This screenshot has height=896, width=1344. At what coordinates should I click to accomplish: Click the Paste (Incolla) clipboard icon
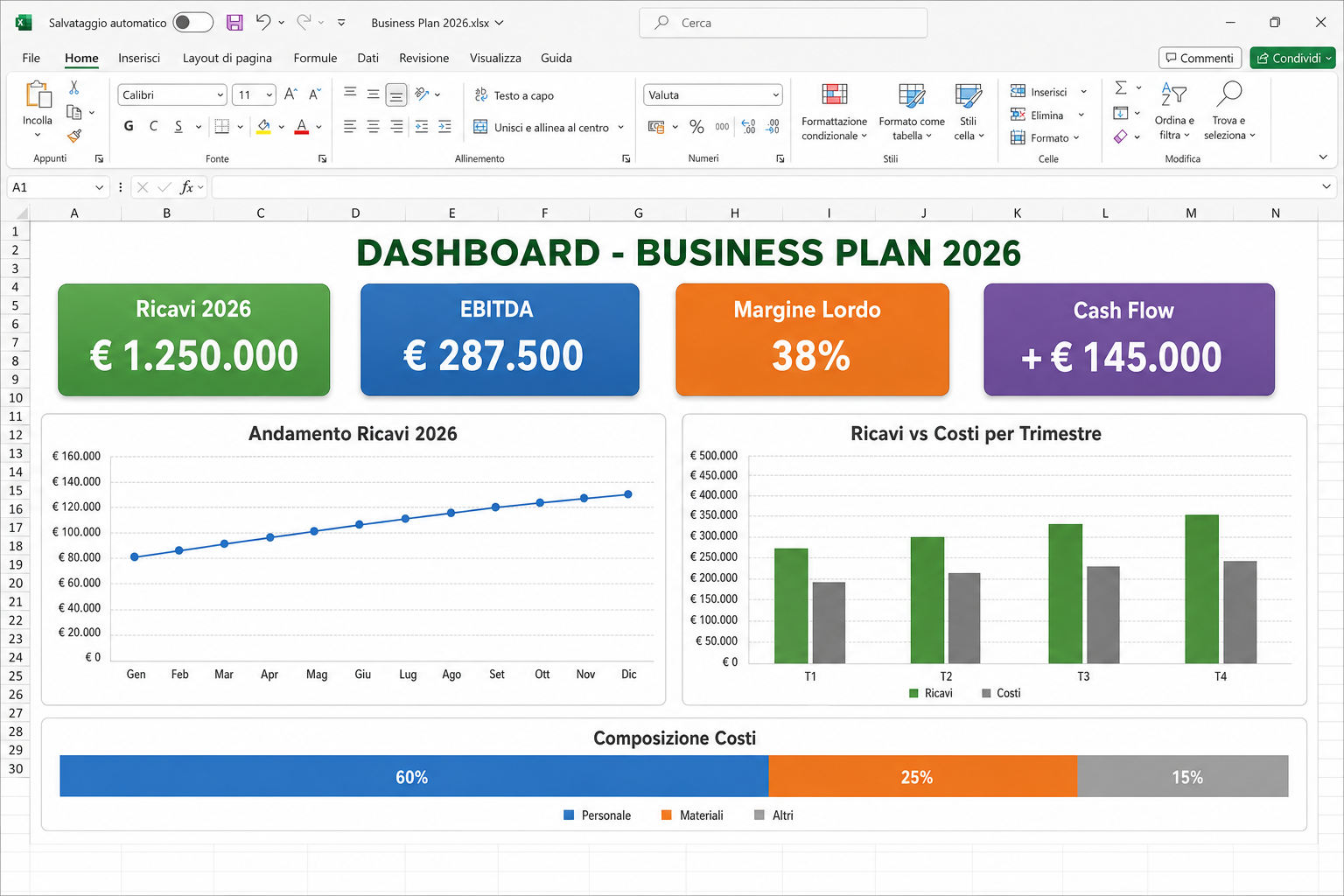coord(38,94)
